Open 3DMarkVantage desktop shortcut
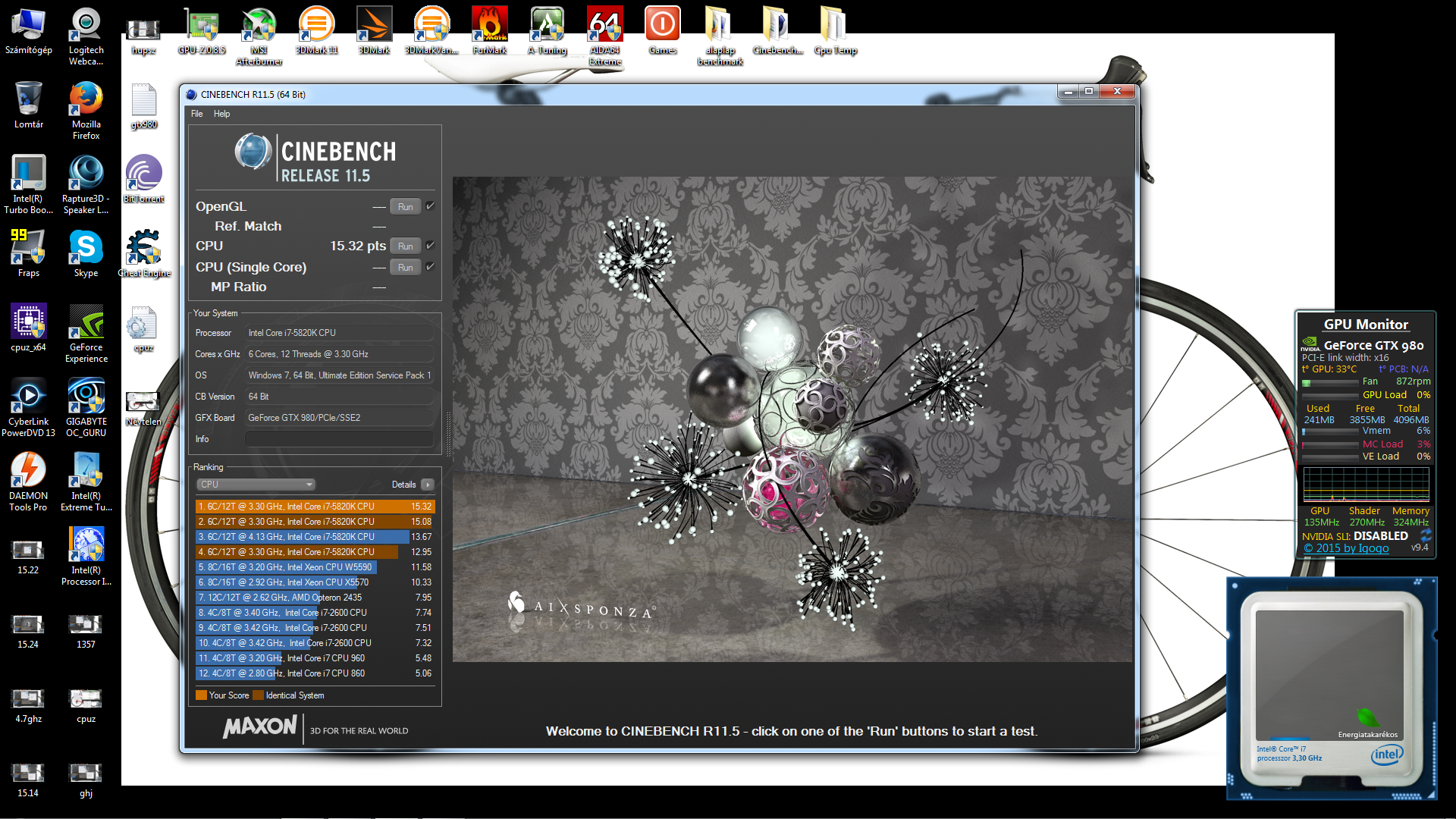This screenshot has height=819, width=1456. [x=432, y=31]
